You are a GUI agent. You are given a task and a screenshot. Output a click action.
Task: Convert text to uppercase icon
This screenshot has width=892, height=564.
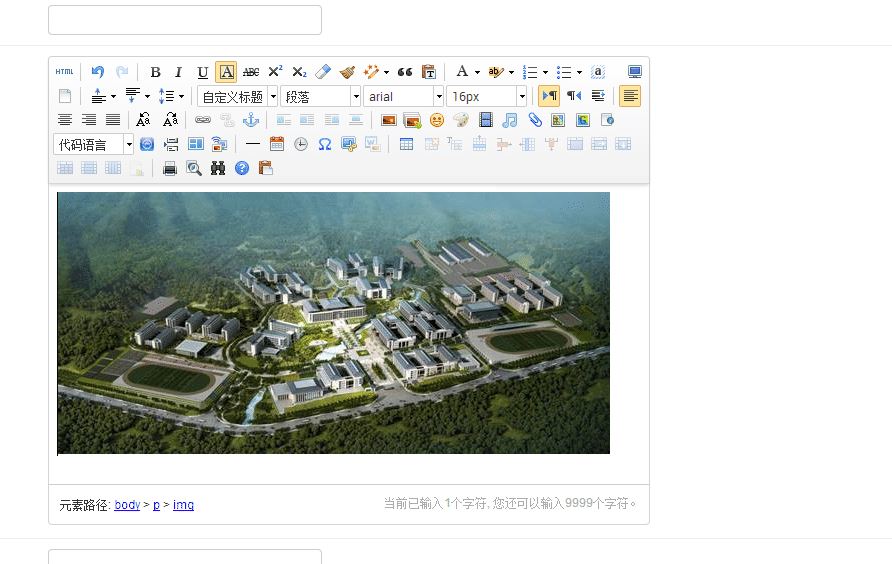pyautogui.click(x=143, y=120)
